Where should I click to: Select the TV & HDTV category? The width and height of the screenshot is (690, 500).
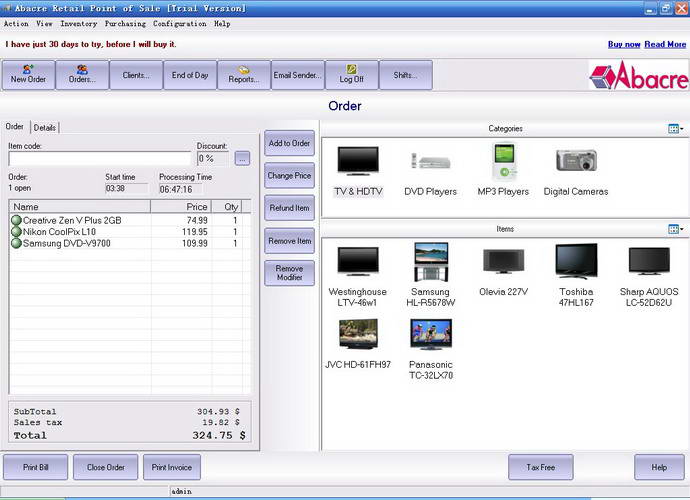click(358, 170)
